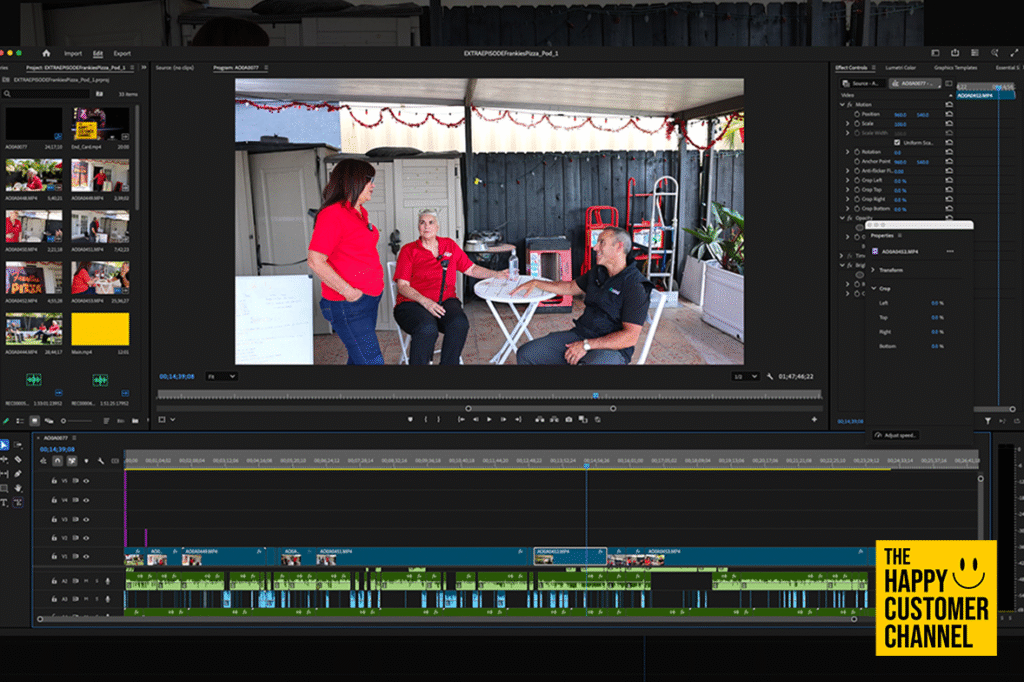
Task: Toggle V1 track visibility eye
Action: [86, 557]
